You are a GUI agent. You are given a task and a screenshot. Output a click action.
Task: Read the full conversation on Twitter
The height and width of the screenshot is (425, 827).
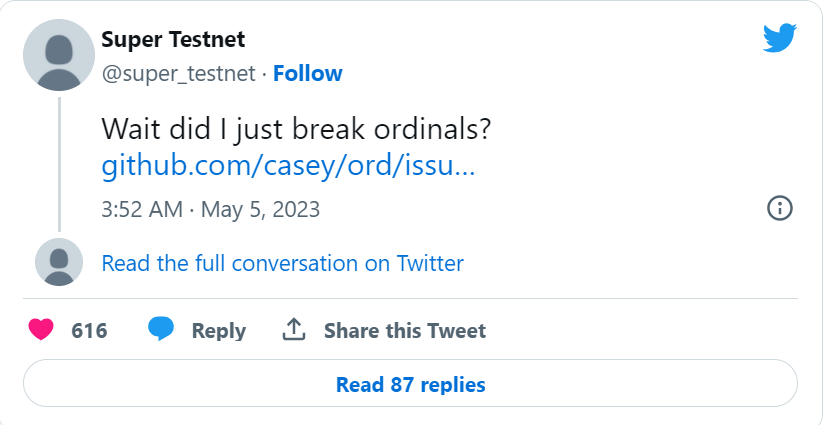pyautogui.click(x=283, y=263)
